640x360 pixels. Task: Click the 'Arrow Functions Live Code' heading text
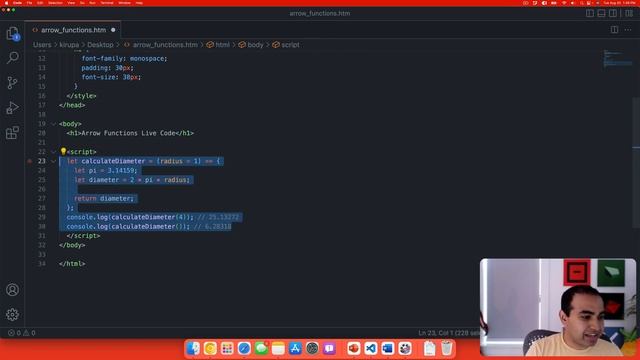tap(129, 133)
